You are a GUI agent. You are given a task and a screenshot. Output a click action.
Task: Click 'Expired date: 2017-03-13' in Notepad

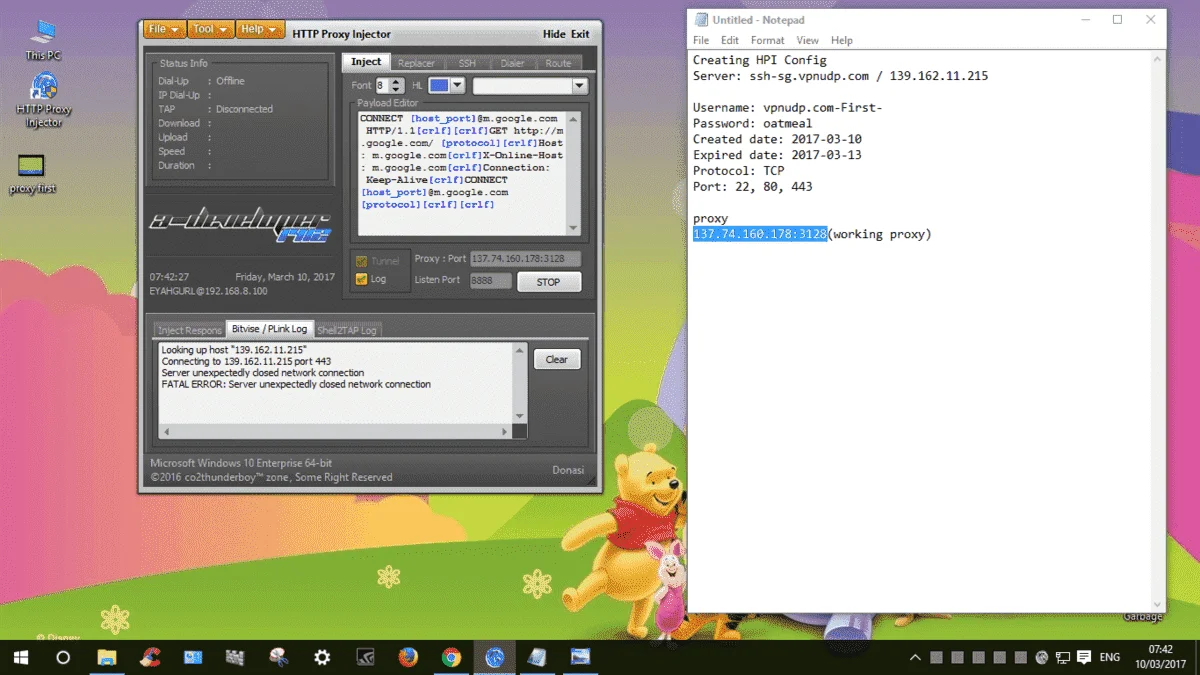pos(777,155)
